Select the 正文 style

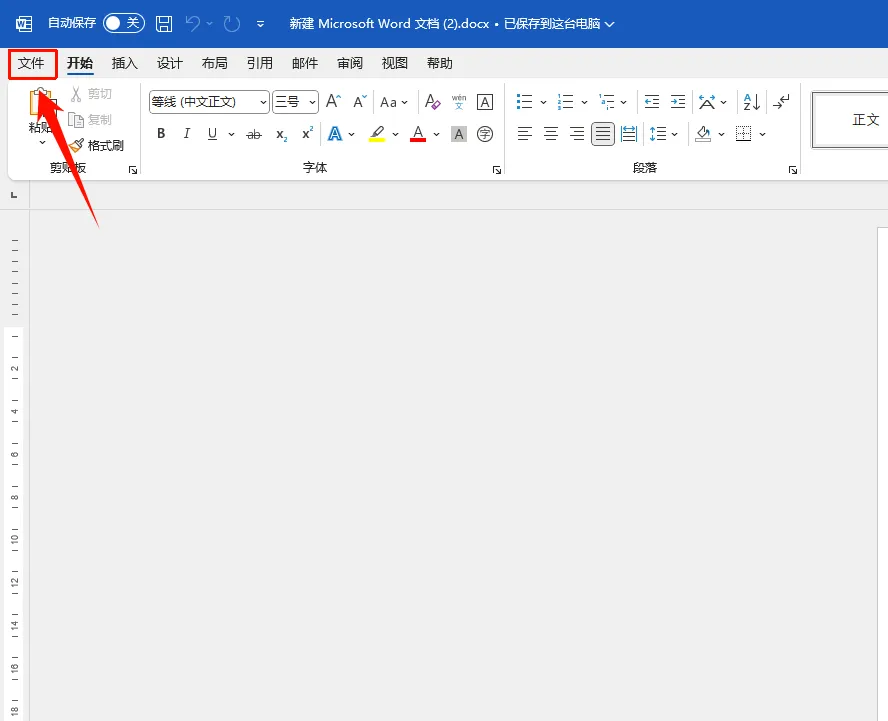850,120
